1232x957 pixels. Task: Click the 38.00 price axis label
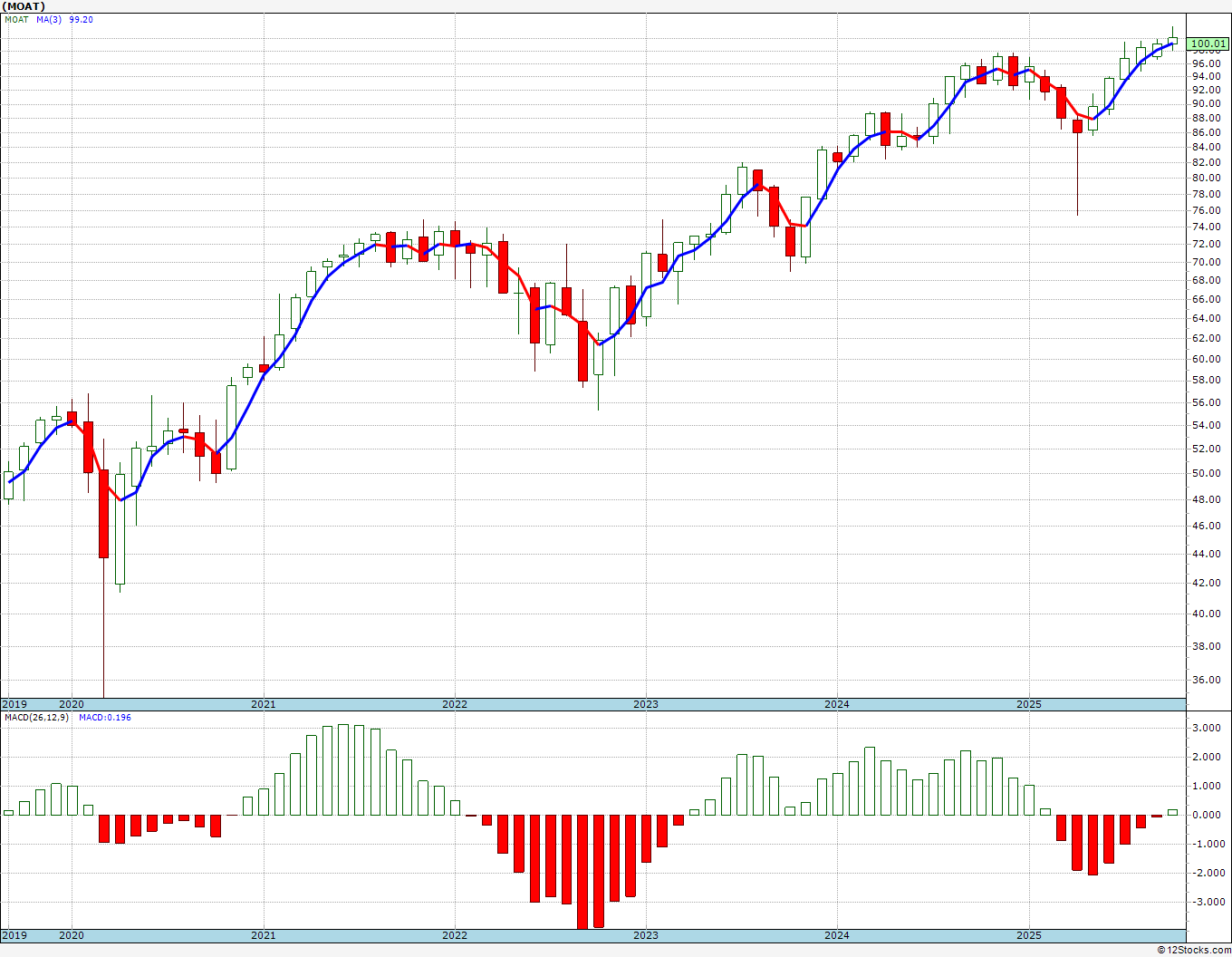[1205, 647]
